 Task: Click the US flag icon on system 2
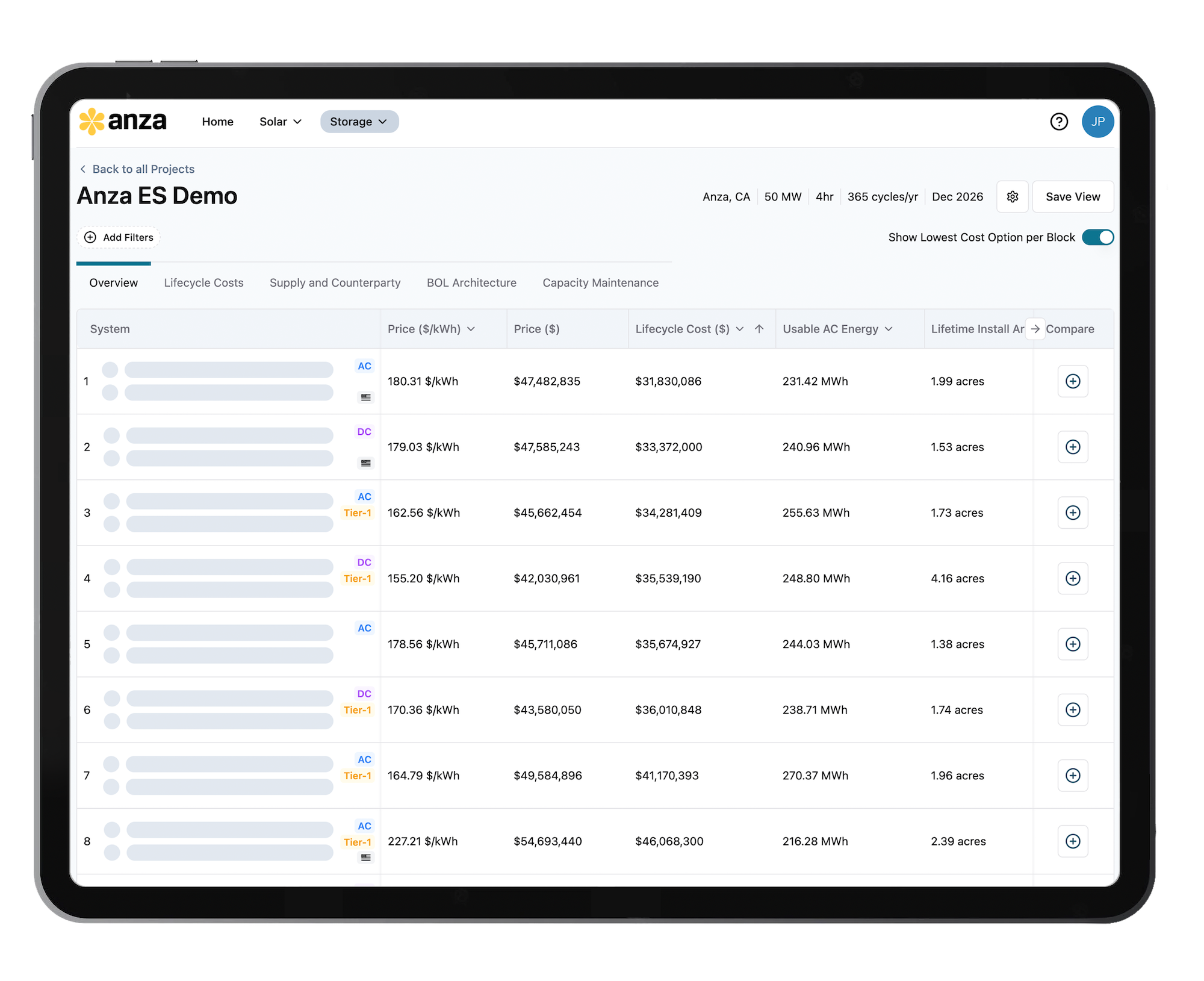[x=366, y=463]
